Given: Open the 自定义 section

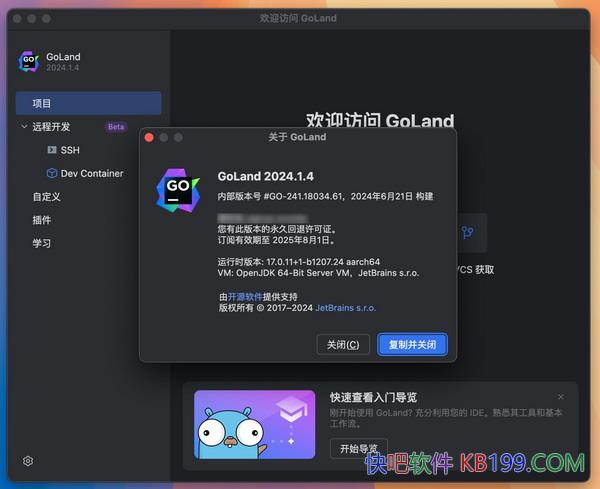Looking at the screenshot, I should point(46,197).
